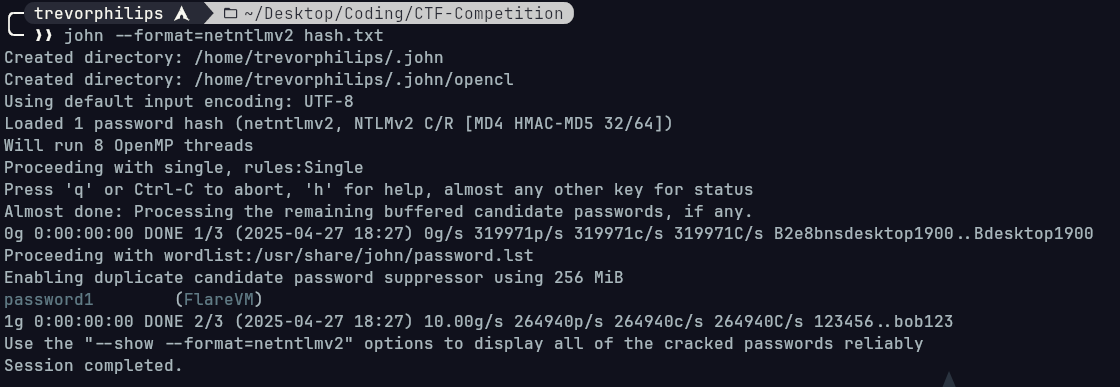Click the typed command 'john --format=netntlmv2 hash.txt'
Image resolution: width=1120 pixels, height=387 pixels.
coord(224,36)
